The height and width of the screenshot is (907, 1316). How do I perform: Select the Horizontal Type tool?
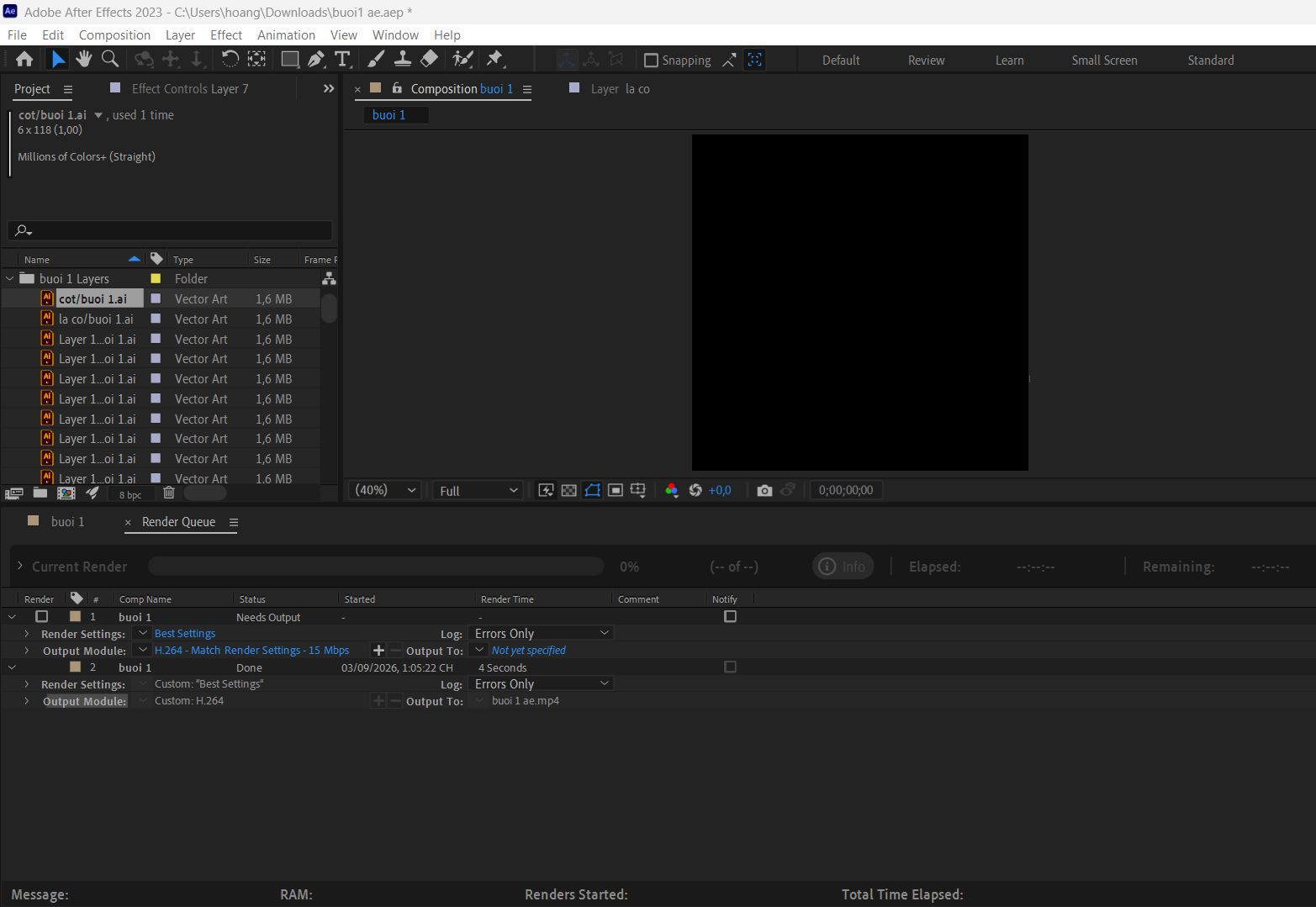click(x=342, y=59)
